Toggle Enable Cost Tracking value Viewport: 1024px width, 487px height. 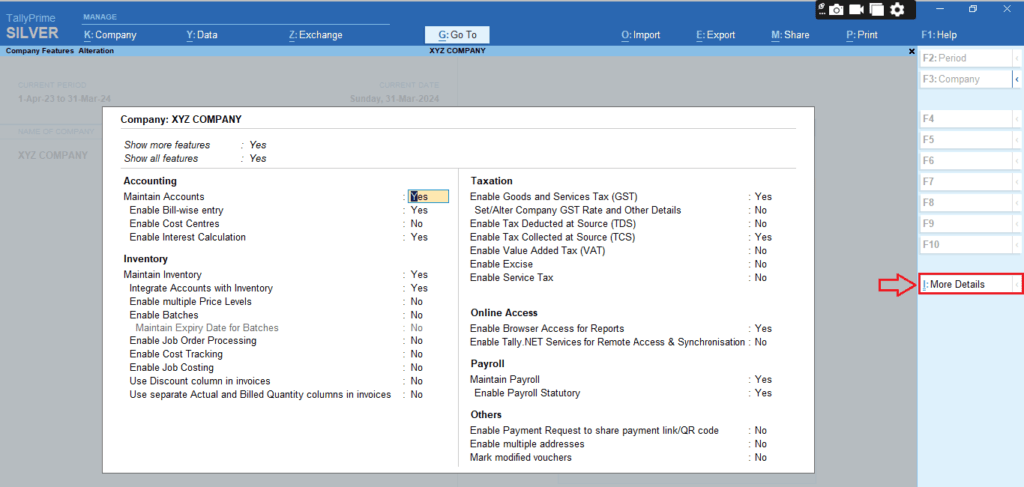pos(417,354)
